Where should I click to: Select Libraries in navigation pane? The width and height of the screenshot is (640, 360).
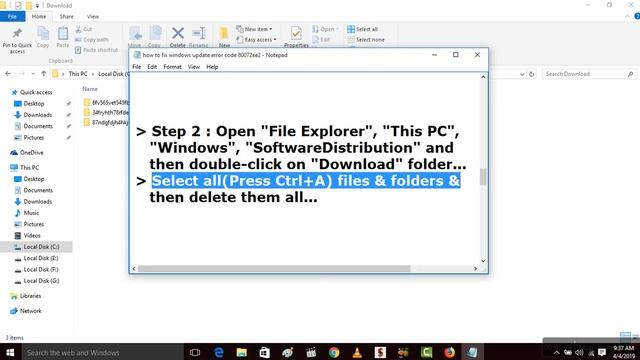click(x=30, y=296)
